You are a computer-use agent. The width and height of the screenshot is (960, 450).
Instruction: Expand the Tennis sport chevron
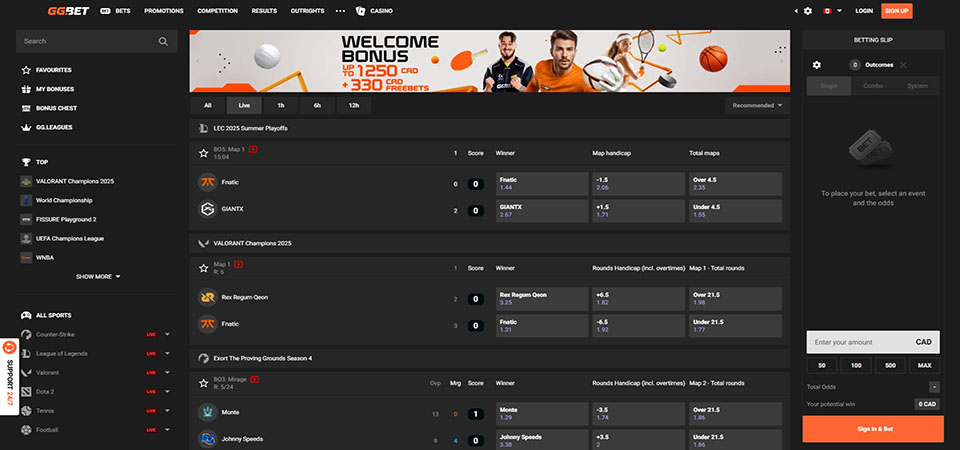167,411
